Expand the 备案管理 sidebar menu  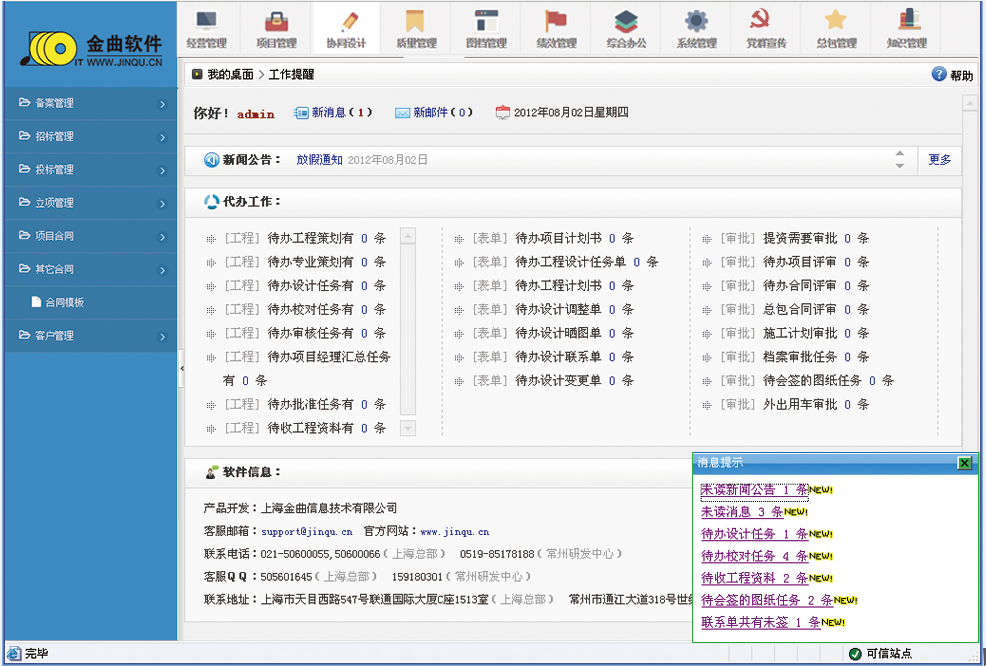pyautogui.click(x=89, y=103)
